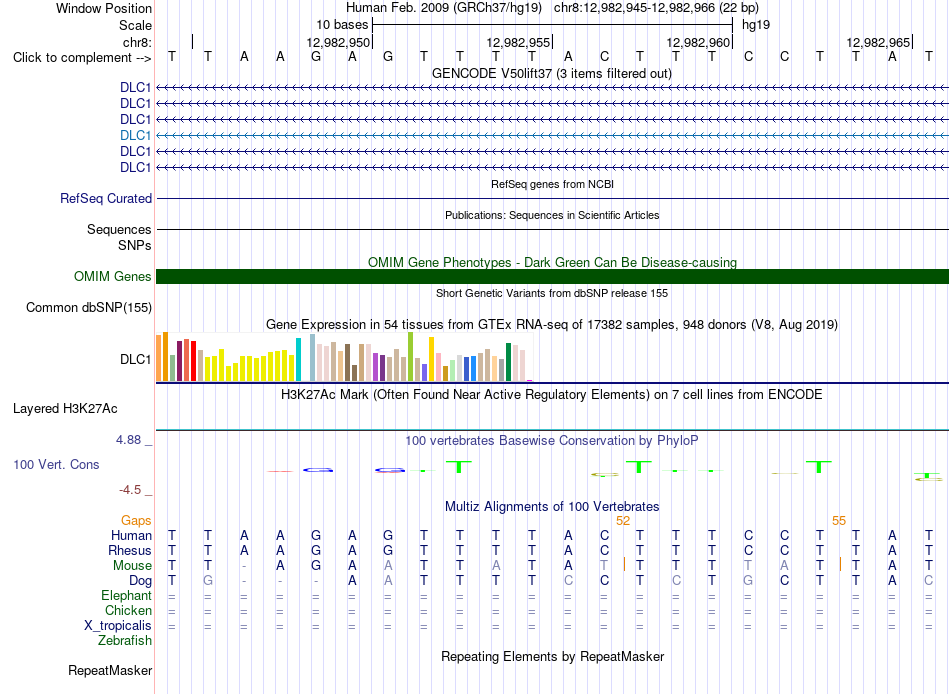Select the Zebrafish species label
Image resolution: width=950 pixels, height=694 pixels.
125,640
